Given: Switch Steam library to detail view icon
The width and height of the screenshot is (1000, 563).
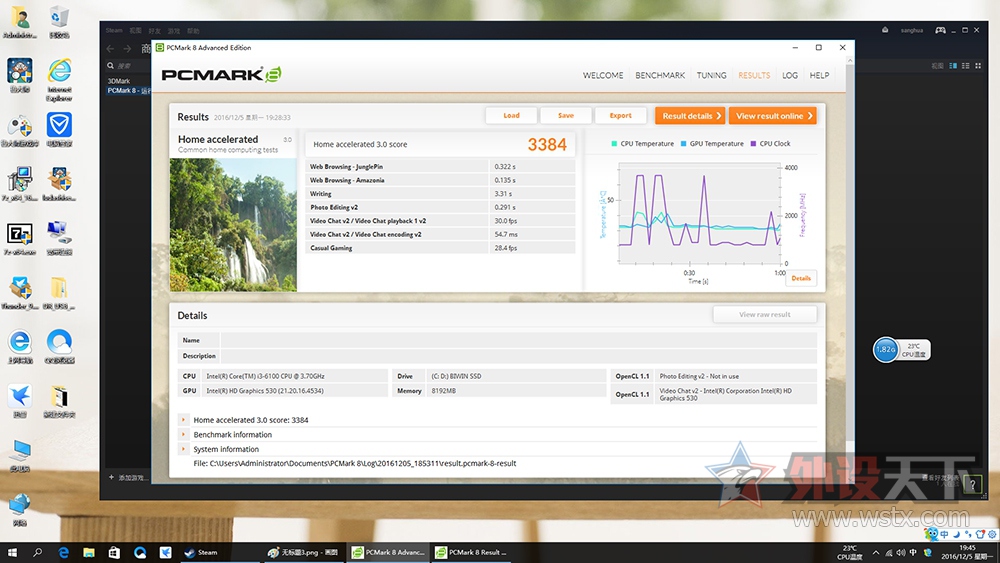Looking at the screenshot, I should pos(953,66).
